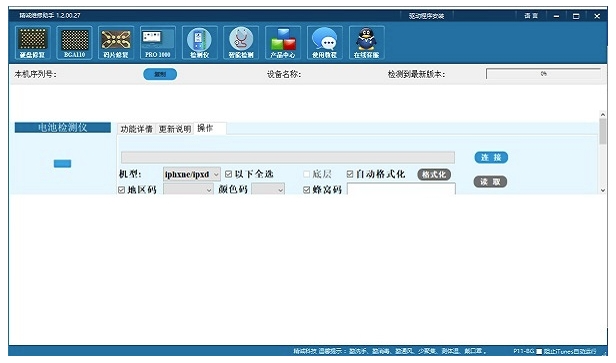Open the 码片修复 chip repair tool
The width and height of the screenshot is (616, 363).
tap(116, 42)
